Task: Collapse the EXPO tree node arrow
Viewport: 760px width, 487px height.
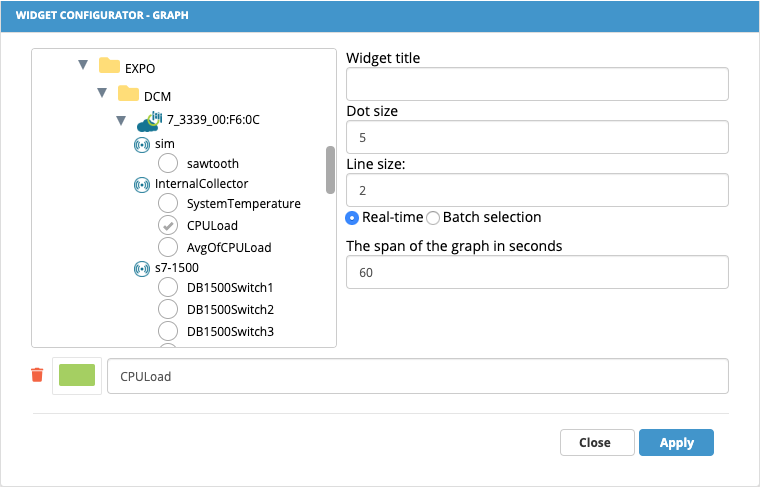Action: (83, 64)
